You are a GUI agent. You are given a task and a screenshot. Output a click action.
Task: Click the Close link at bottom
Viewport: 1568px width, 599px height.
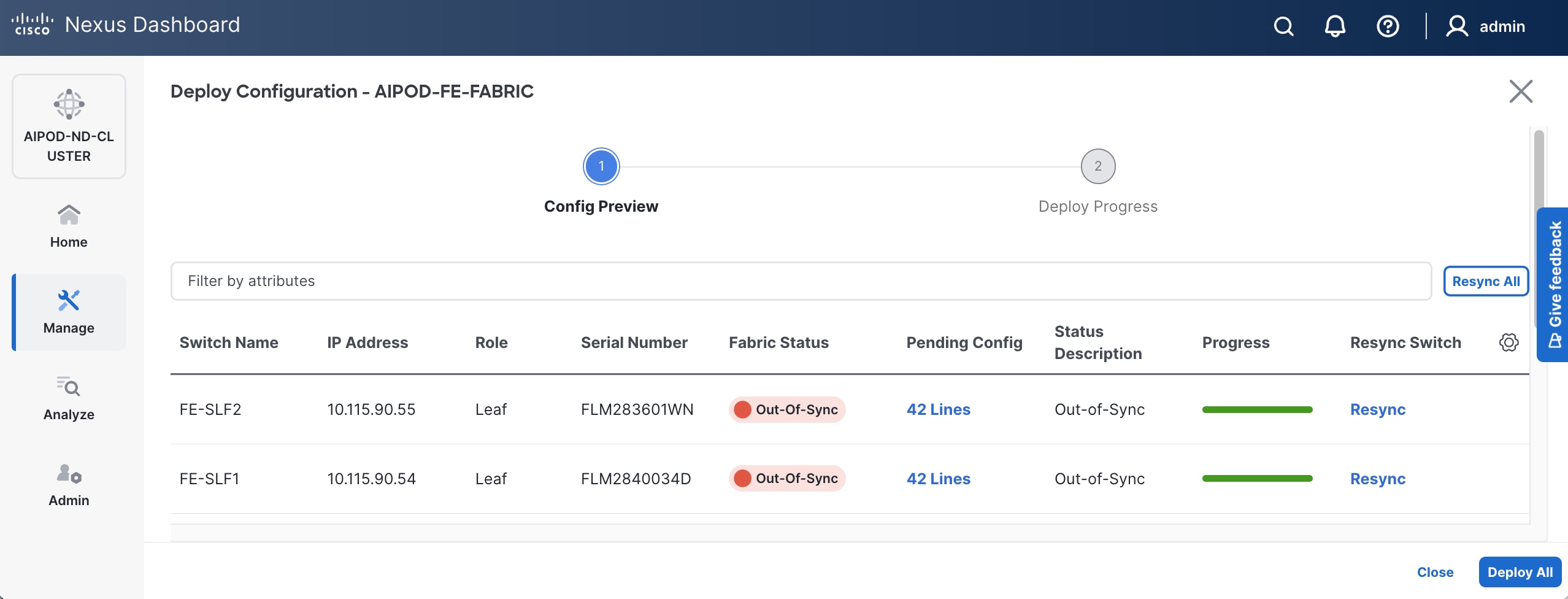(1435, 572)
